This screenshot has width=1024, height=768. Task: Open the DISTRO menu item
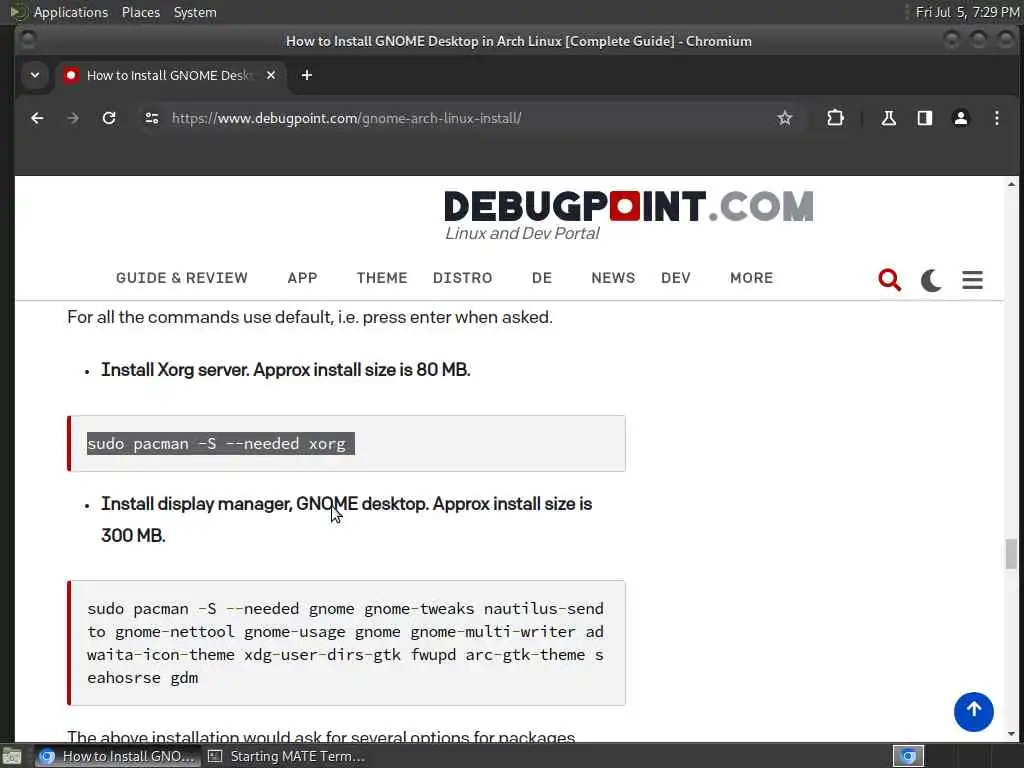(462, 278)
